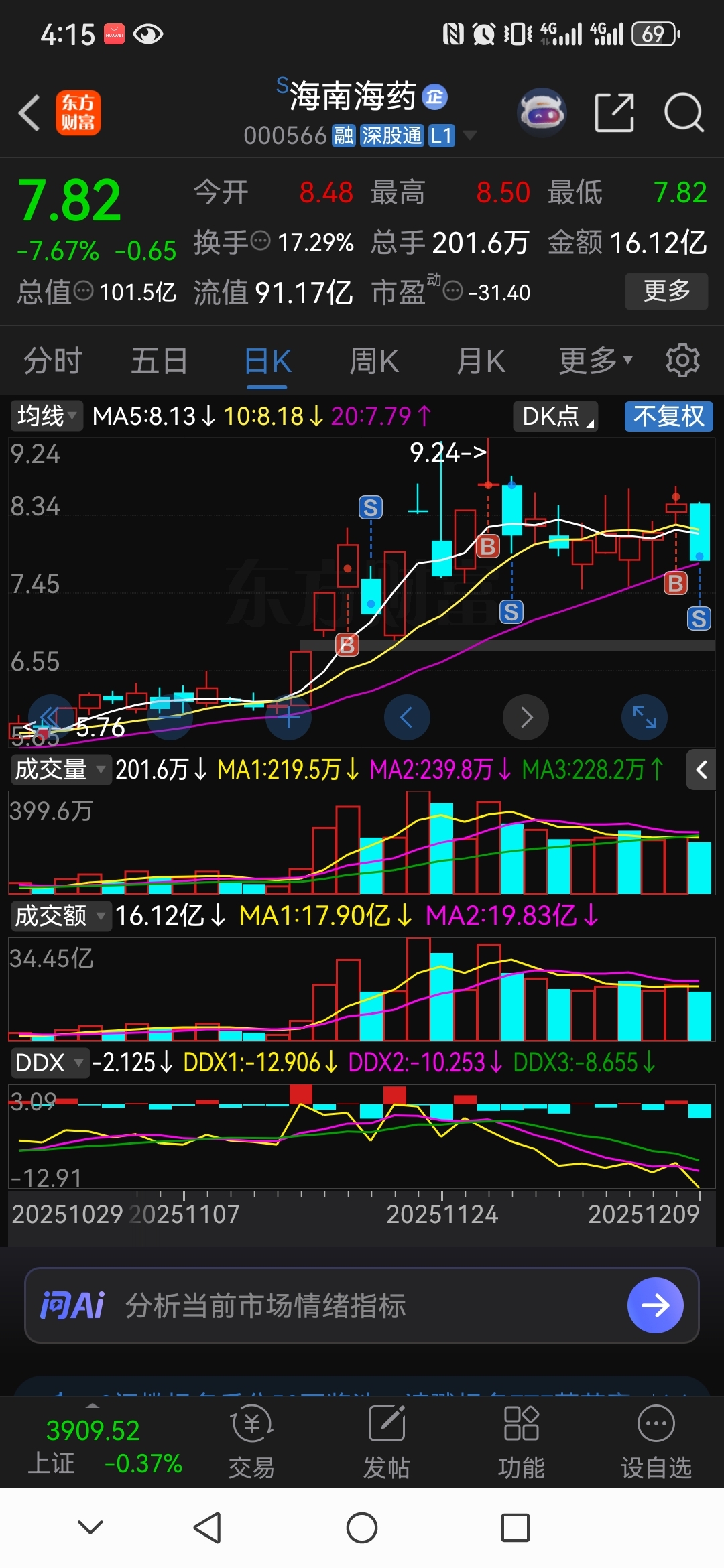Tap the date label 20251124
Image resolution: width=724 pixels, height=1568 pixels.
442,1214
